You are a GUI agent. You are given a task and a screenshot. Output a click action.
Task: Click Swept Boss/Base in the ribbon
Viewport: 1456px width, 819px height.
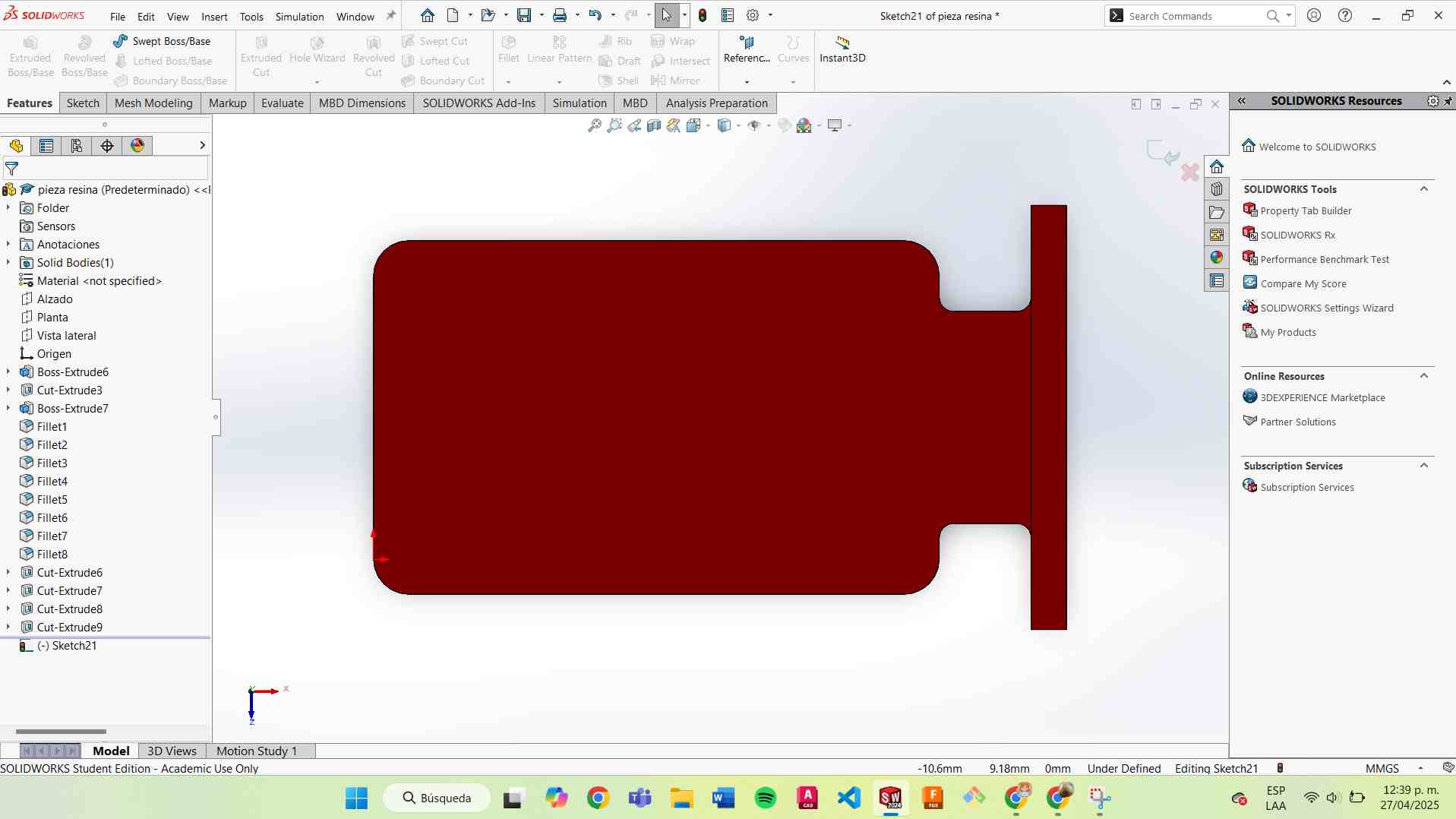tap(162, 41)
